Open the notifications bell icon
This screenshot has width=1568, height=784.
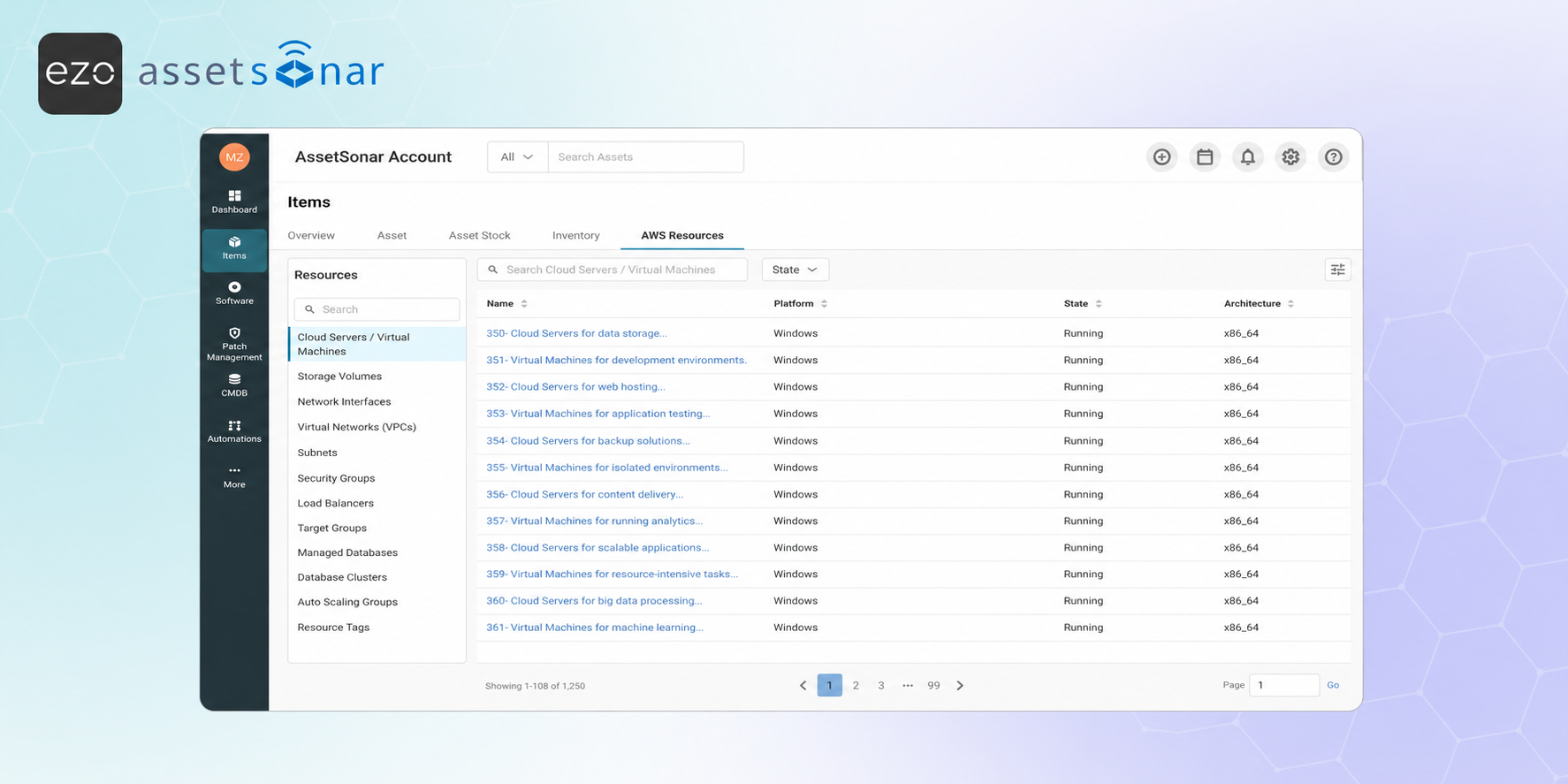1247,157
